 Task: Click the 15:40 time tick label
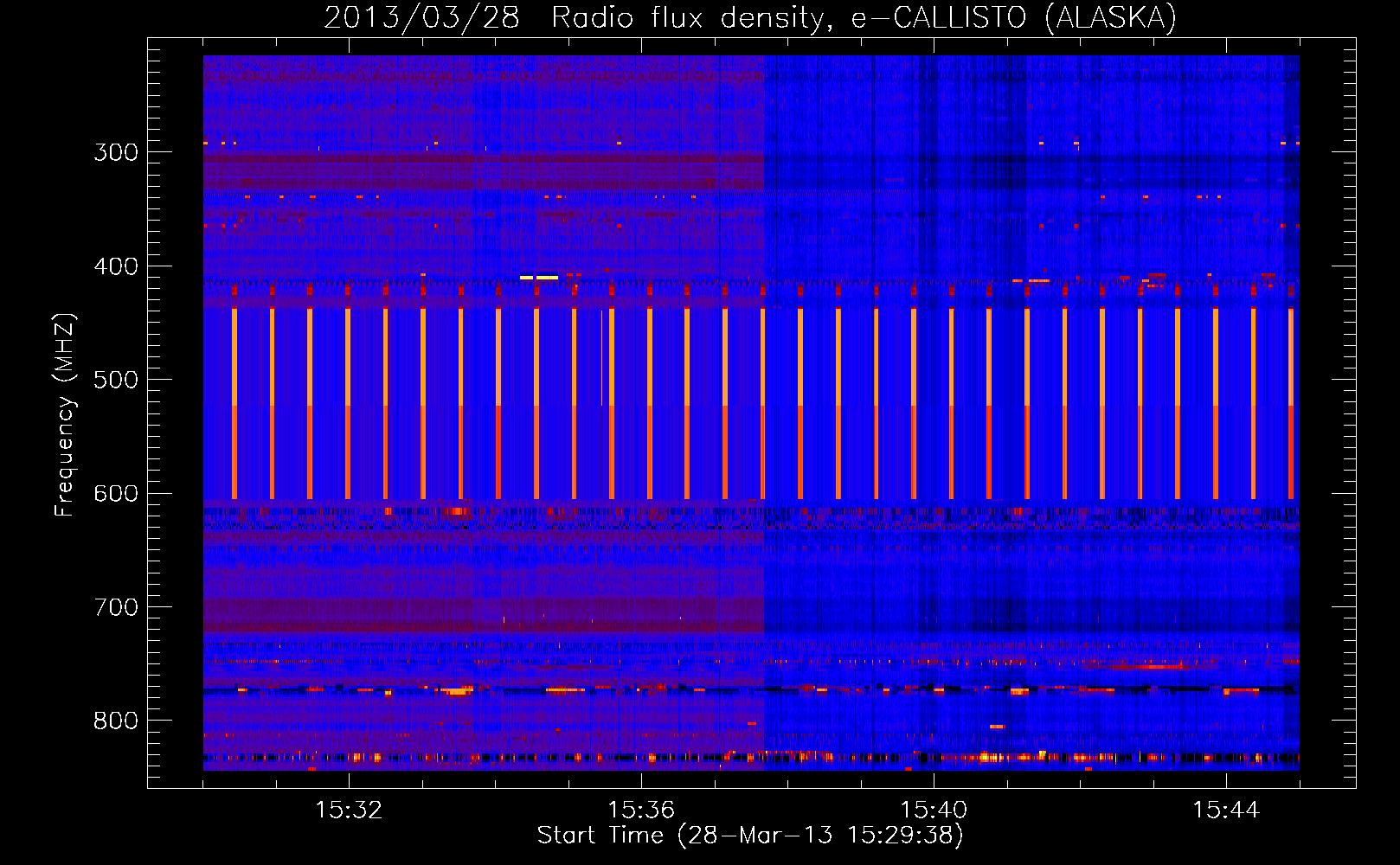tap(934, 810)
